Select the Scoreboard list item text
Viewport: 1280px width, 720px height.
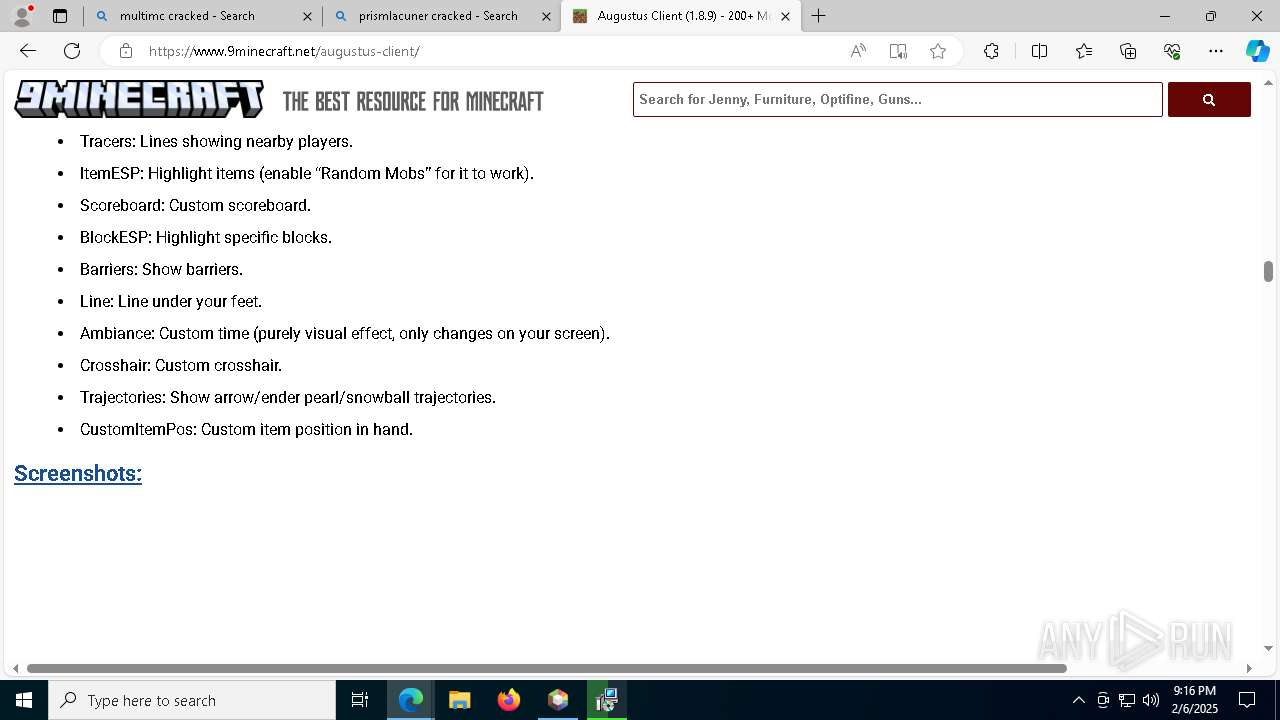click(x=195, y=205)
